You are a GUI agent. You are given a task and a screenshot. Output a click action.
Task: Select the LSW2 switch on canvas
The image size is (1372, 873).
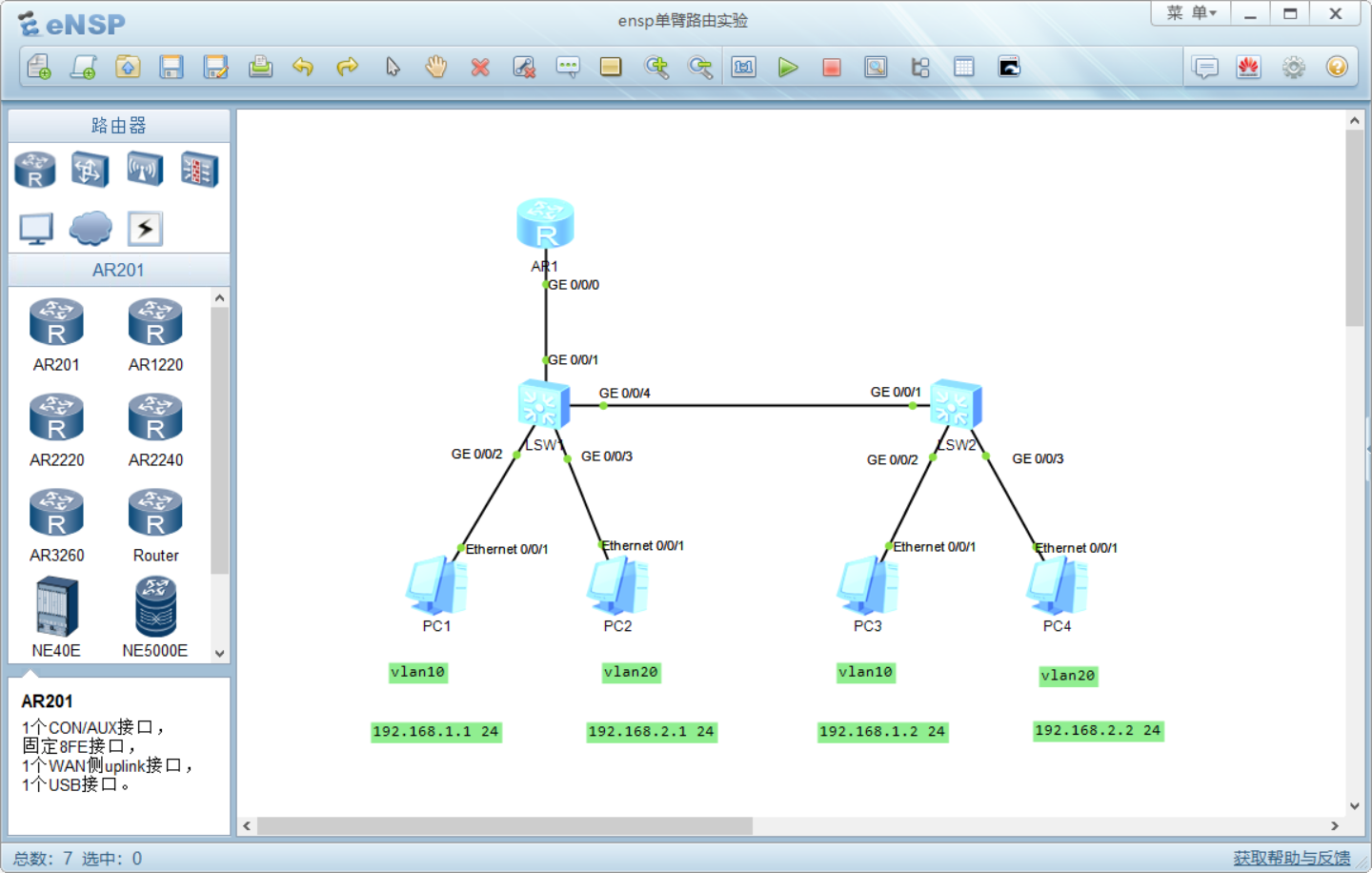coord(956,404)
